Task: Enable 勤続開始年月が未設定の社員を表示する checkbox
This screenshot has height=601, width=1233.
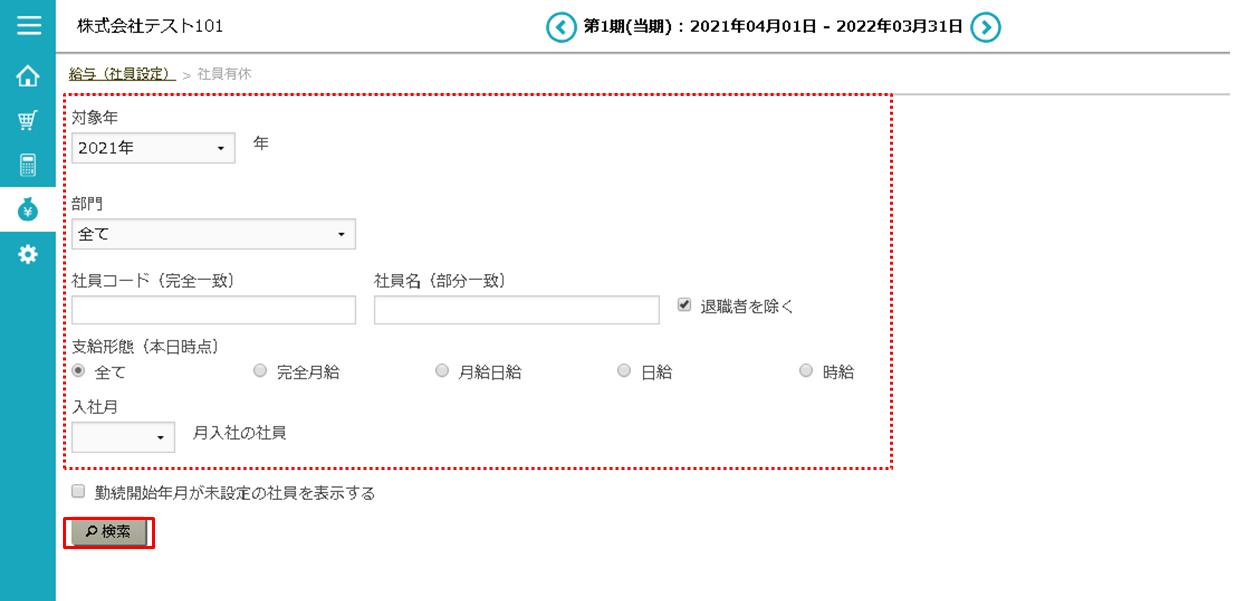Action: pos(78,491)
